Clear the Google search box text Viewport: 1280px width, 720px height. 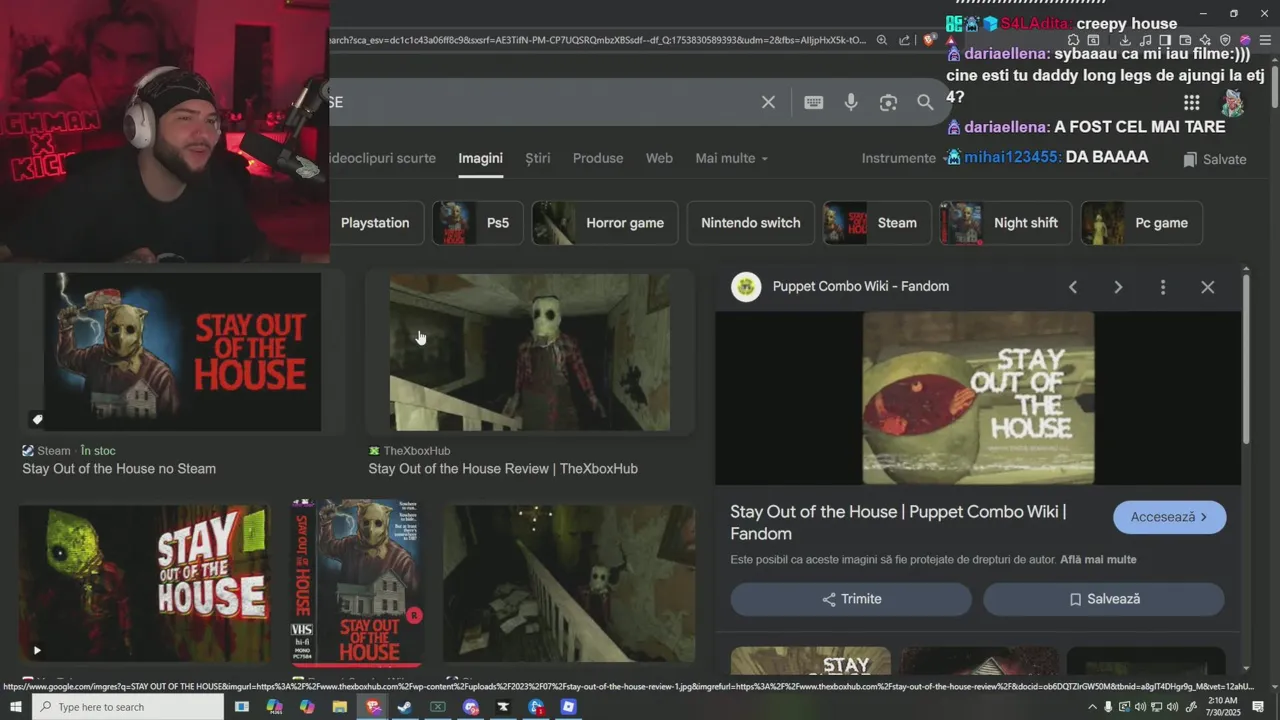tap(768, 102)
